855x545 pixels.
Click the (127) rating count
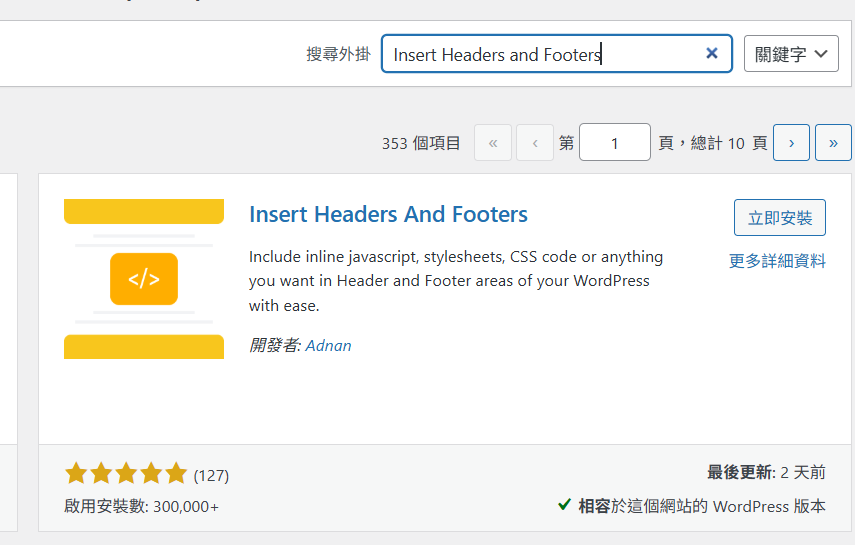coord(211,475)
